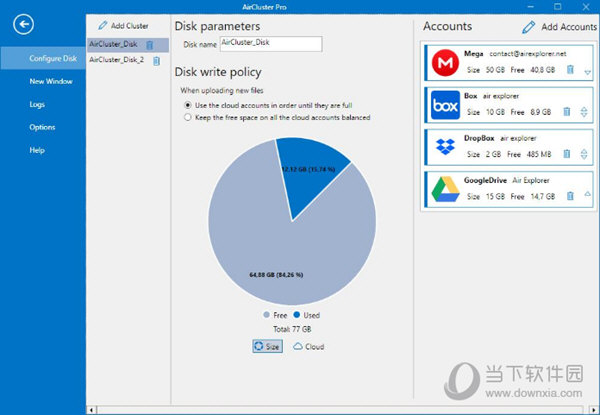Move the Mega account down with its arrow
The height and width of the screenshot is (415, 600).
point(588,72)
